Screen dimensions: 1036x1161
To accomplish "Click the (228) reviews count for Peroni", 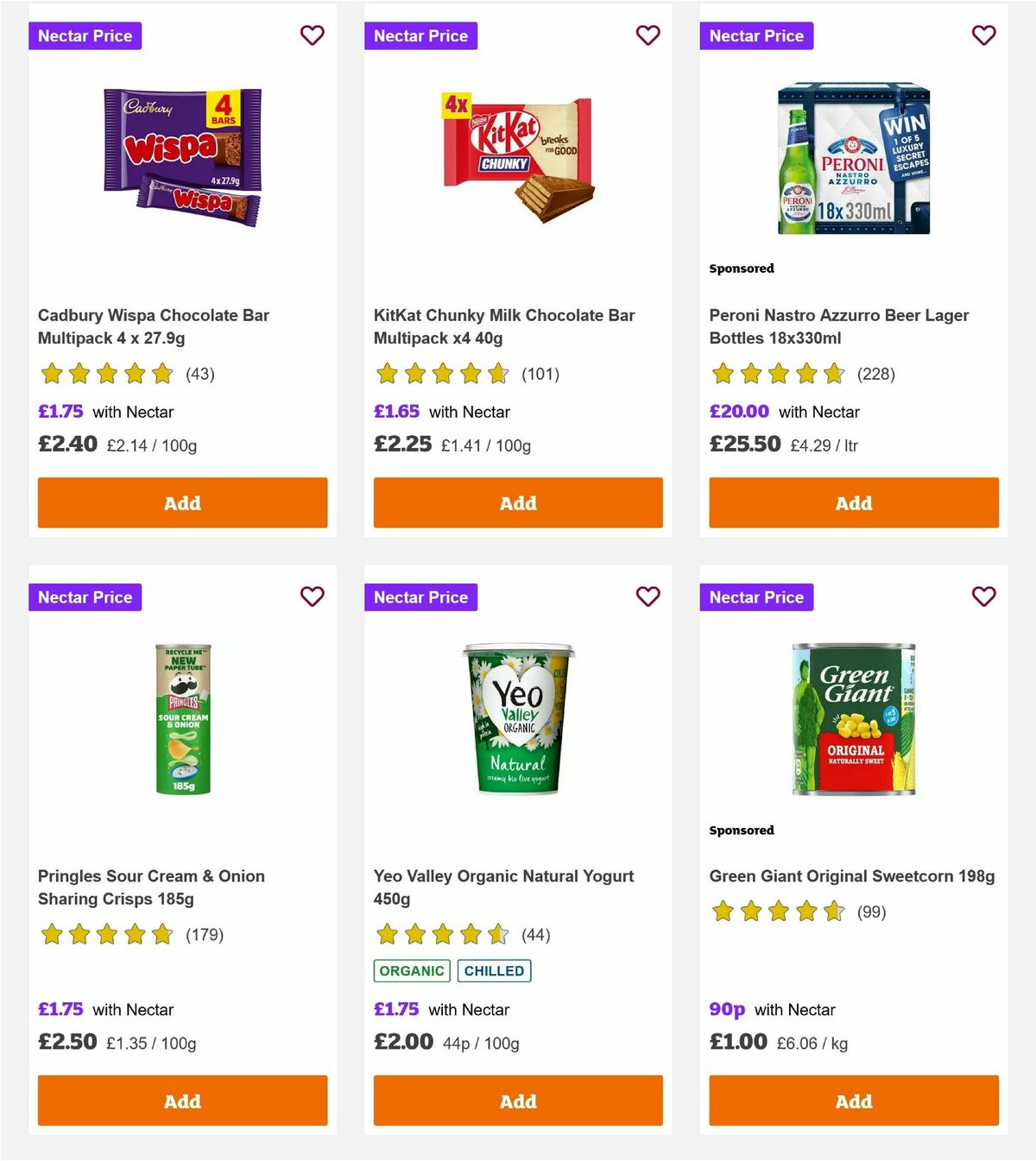I will click(x=876, y=374).
